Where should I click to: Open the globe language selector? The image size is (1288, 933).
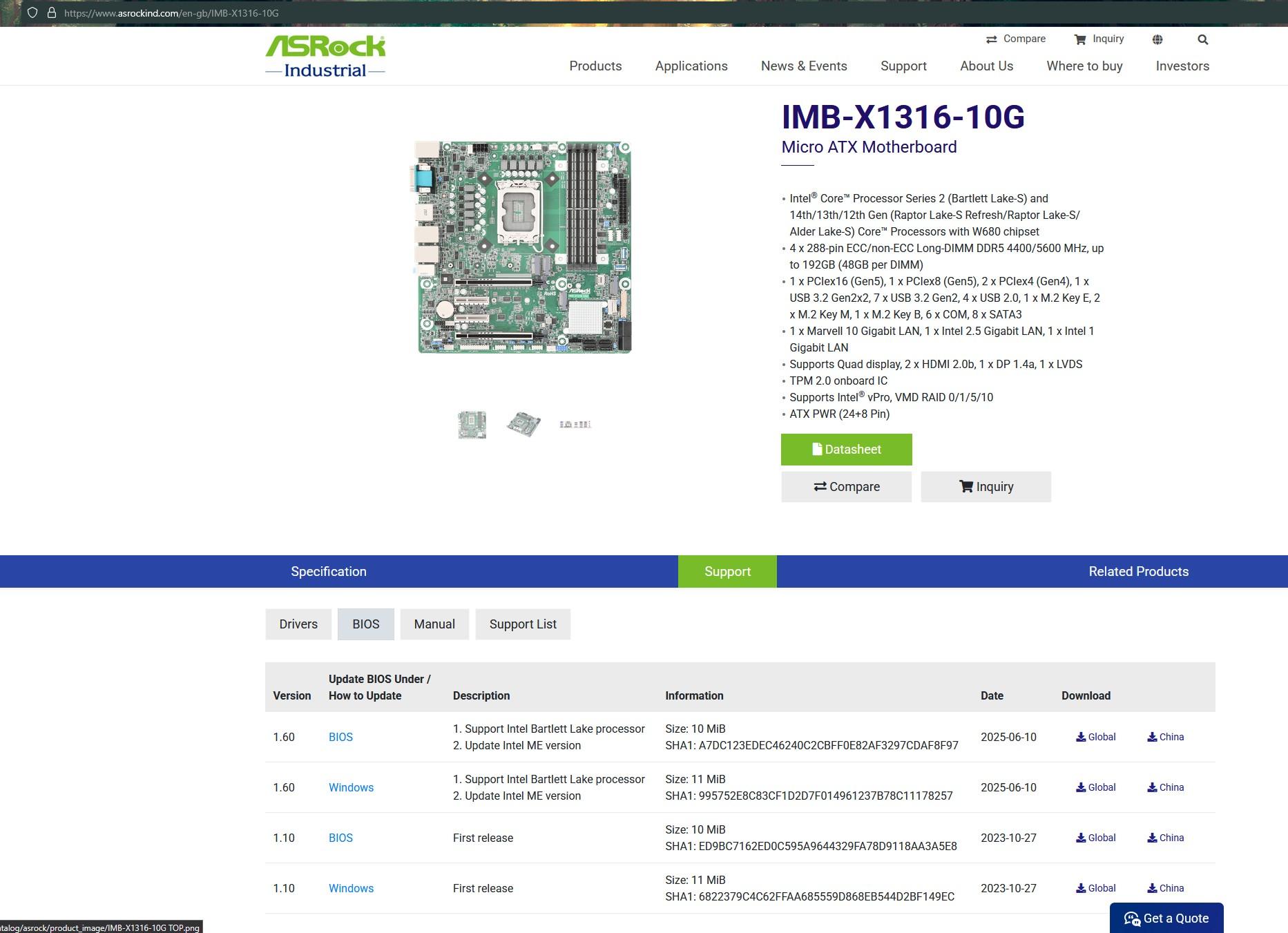click(1157, 40)
